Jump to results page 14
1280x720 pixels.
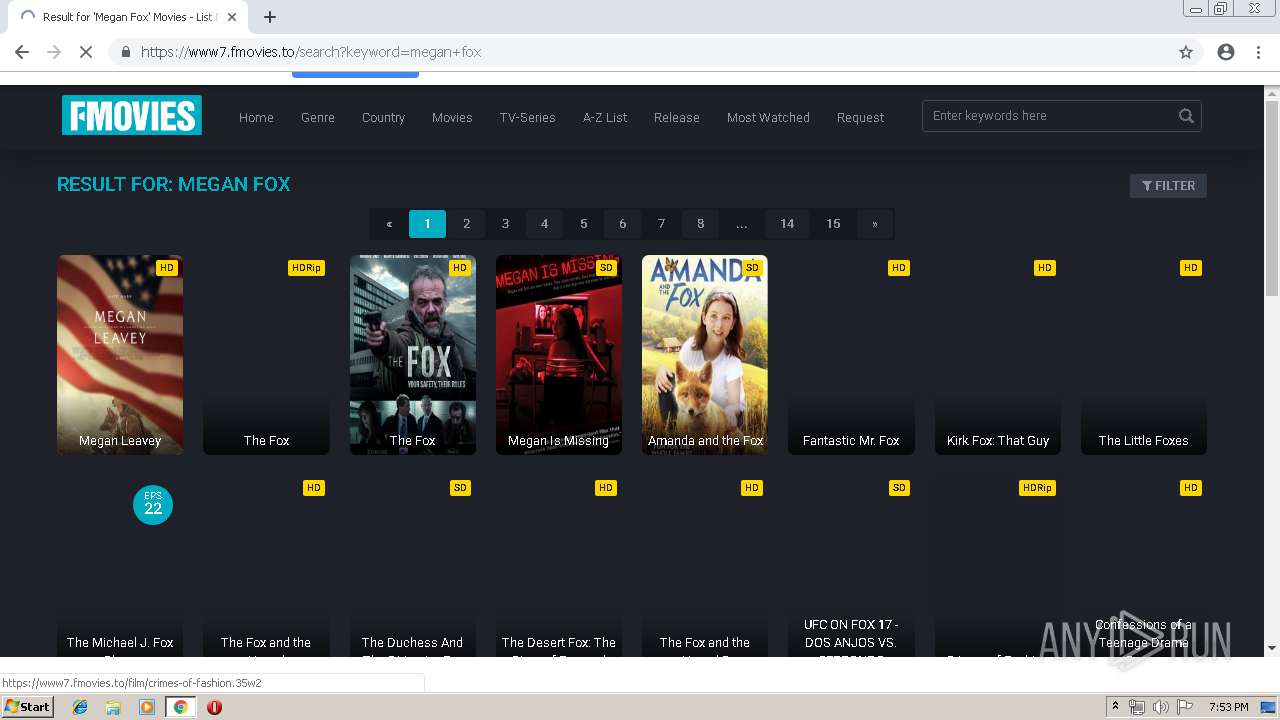point(787,224)
